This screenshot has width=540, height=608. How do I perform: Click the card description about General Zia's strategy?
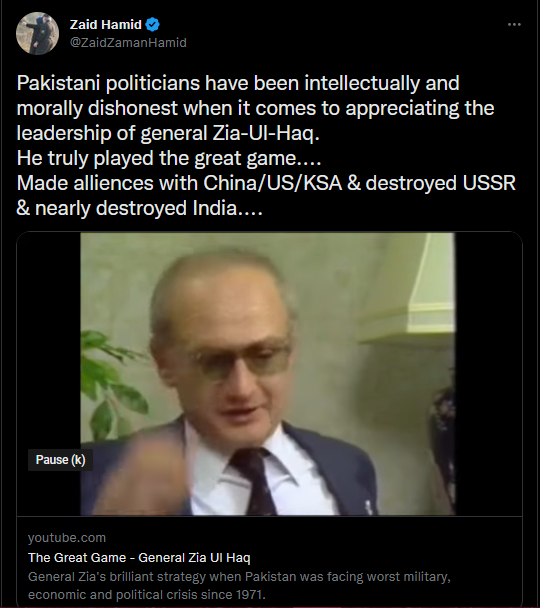point(239,586)
